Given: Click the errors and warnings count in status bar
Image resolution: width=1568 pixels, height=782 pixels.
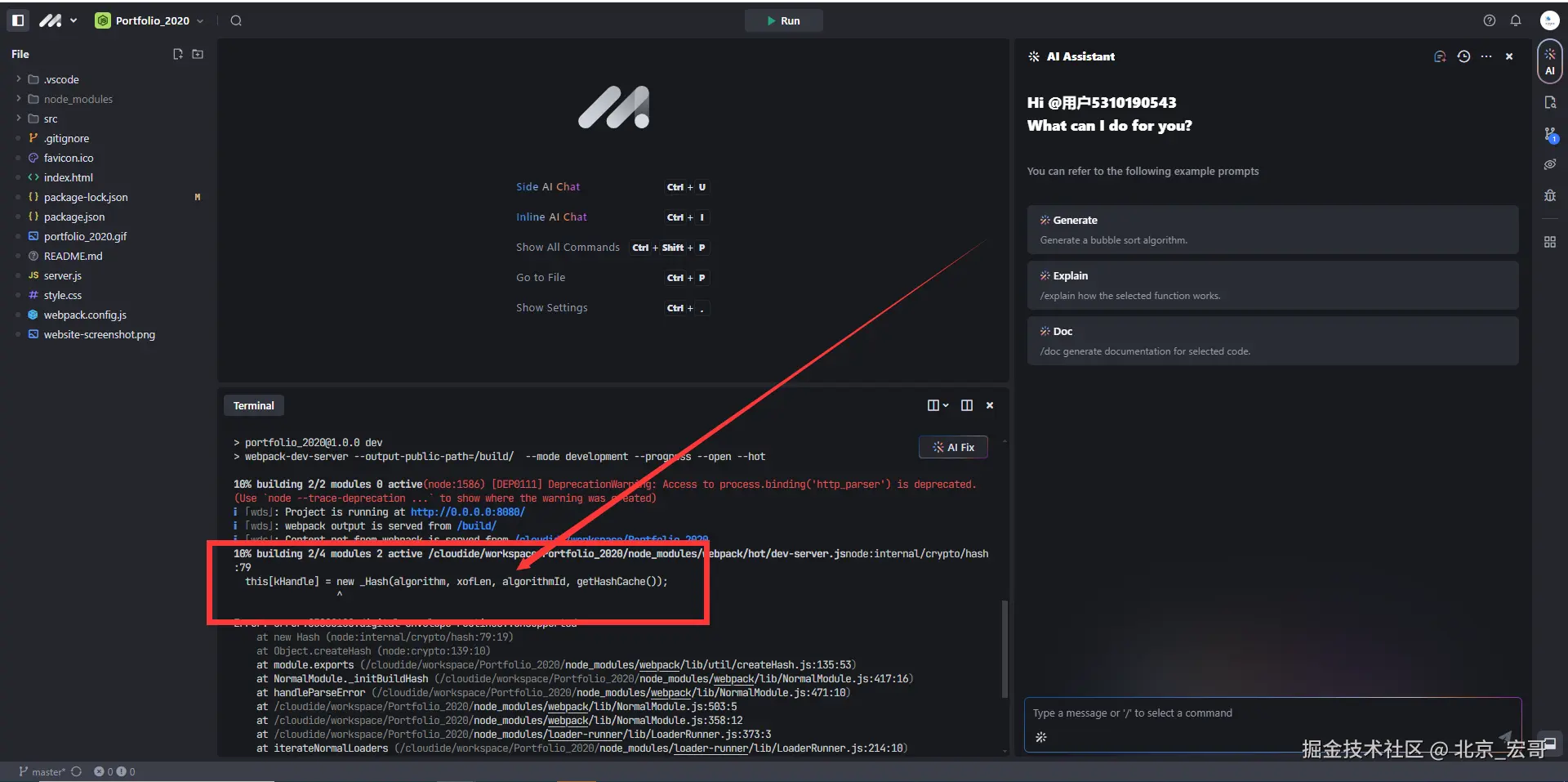Looking at the screenshot, I should click(115, 771).
